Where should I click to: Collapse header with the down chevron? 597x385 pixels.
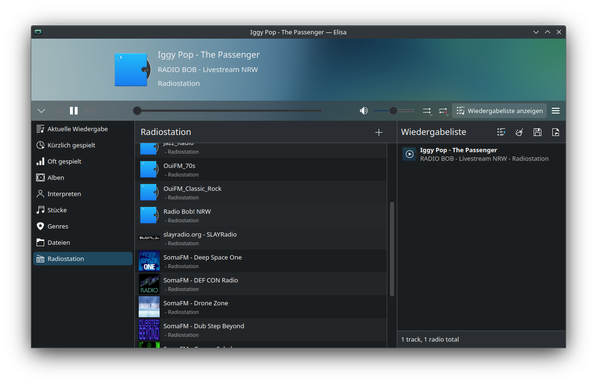42,111
